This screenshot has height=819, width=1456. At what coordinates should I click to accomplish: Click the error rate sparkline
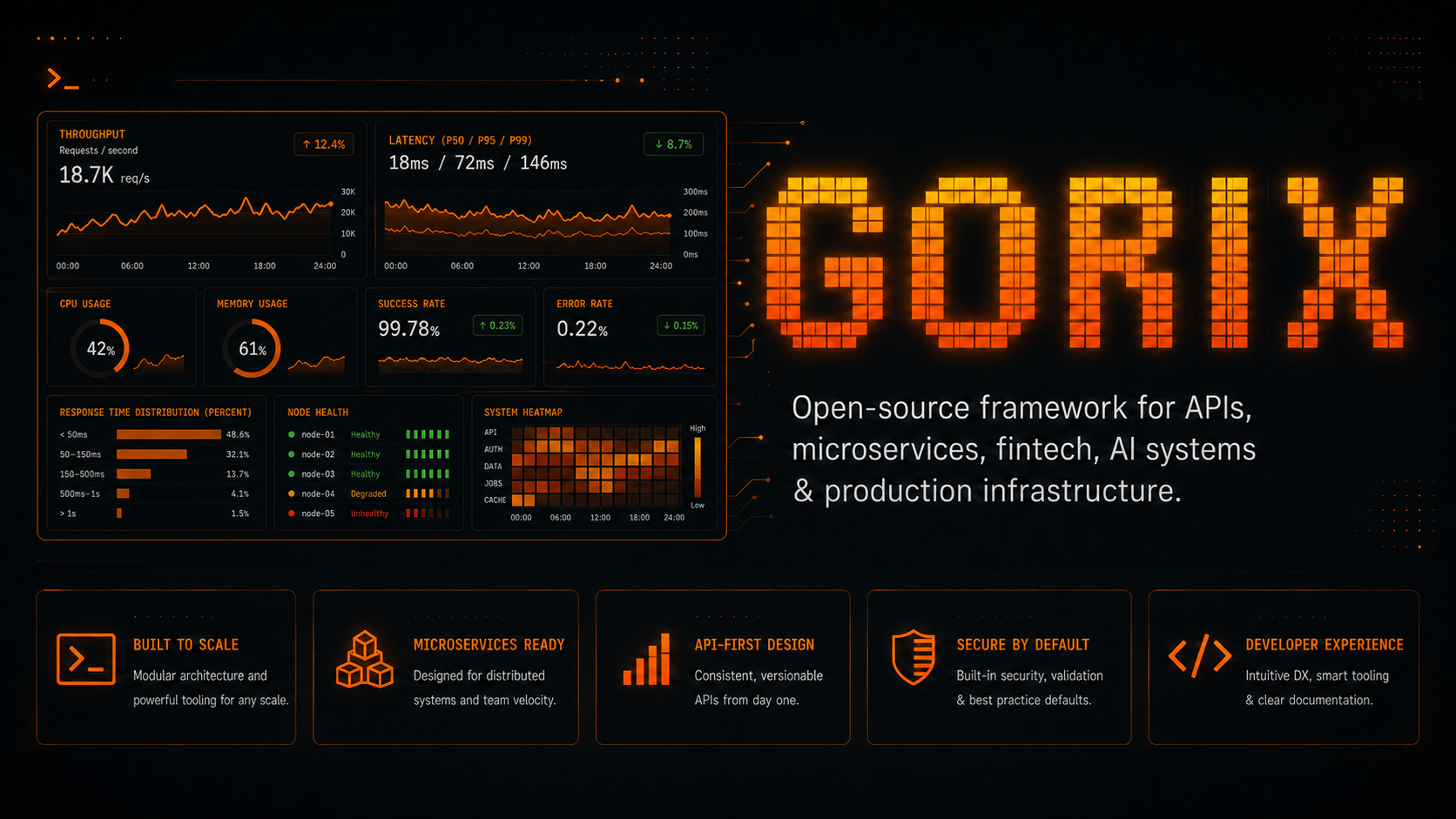630,366
